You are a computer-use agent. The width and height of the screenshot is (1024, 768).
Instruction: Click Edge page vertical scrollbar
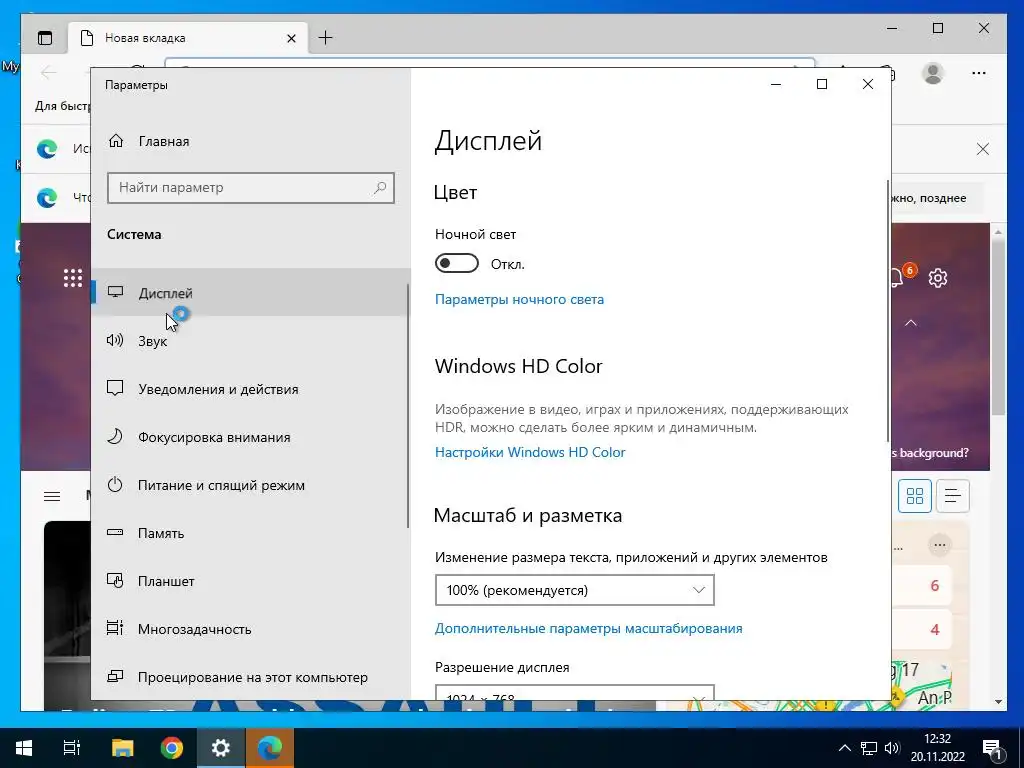tap(998, 327)
